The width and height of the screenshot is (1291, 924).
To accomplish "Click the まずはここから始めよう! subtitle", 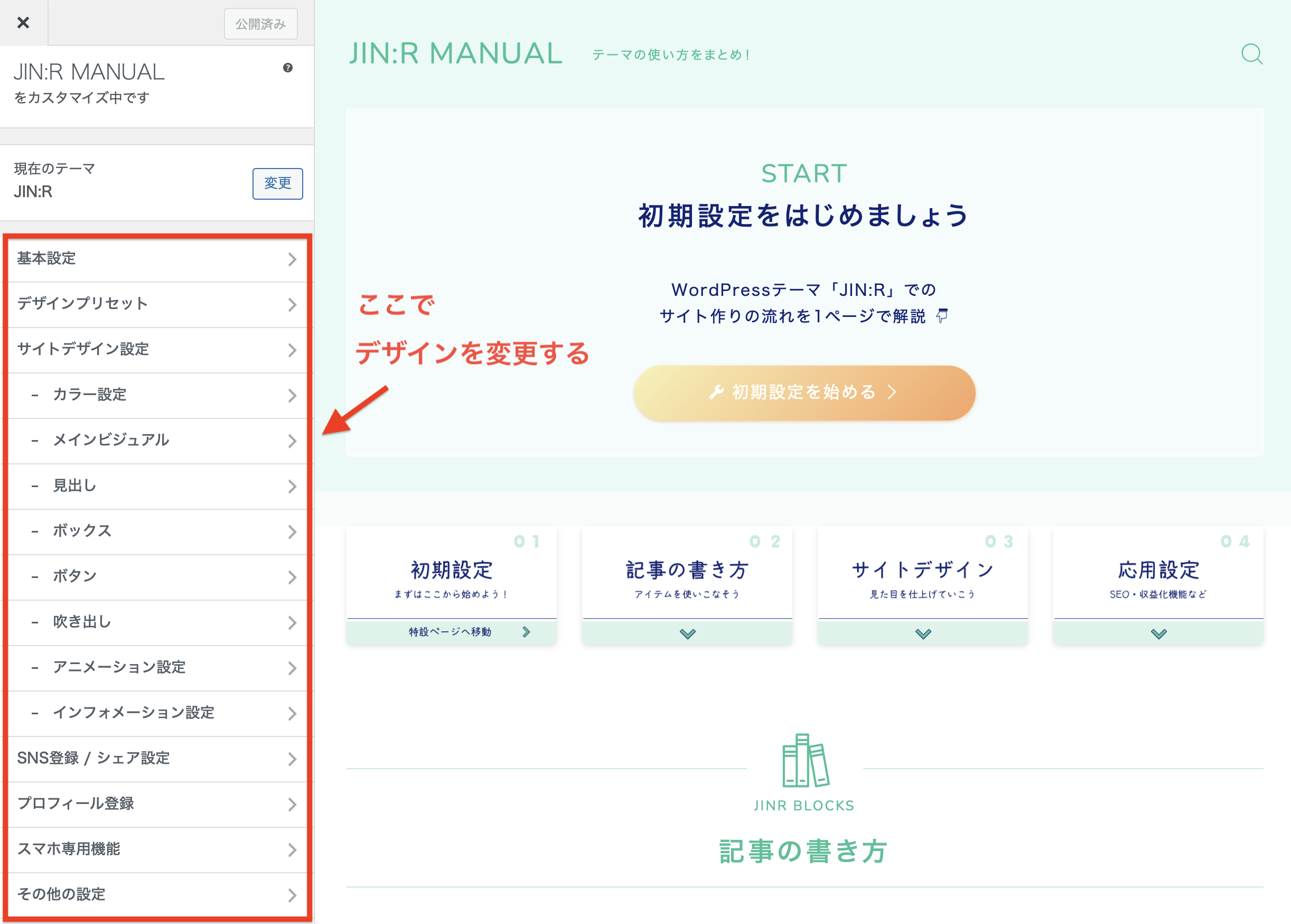I will tap(452, 594).
